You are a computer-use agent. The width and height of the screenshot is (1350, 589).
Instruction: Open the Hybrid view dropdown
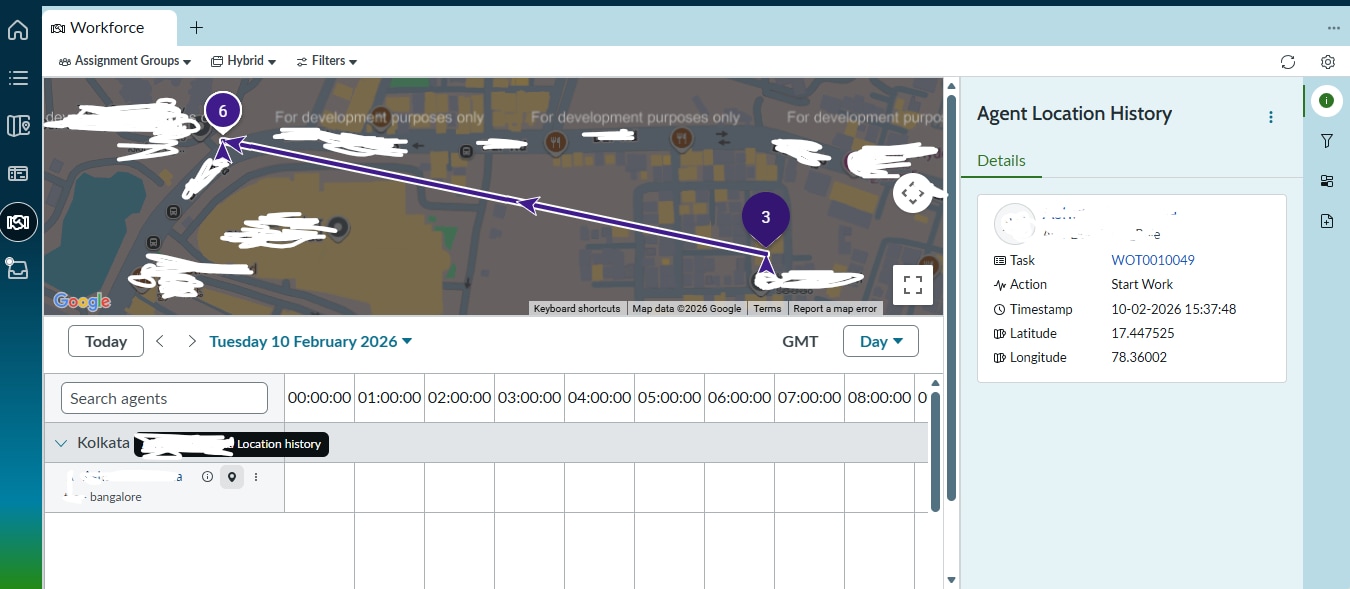[x=243, y=61]
